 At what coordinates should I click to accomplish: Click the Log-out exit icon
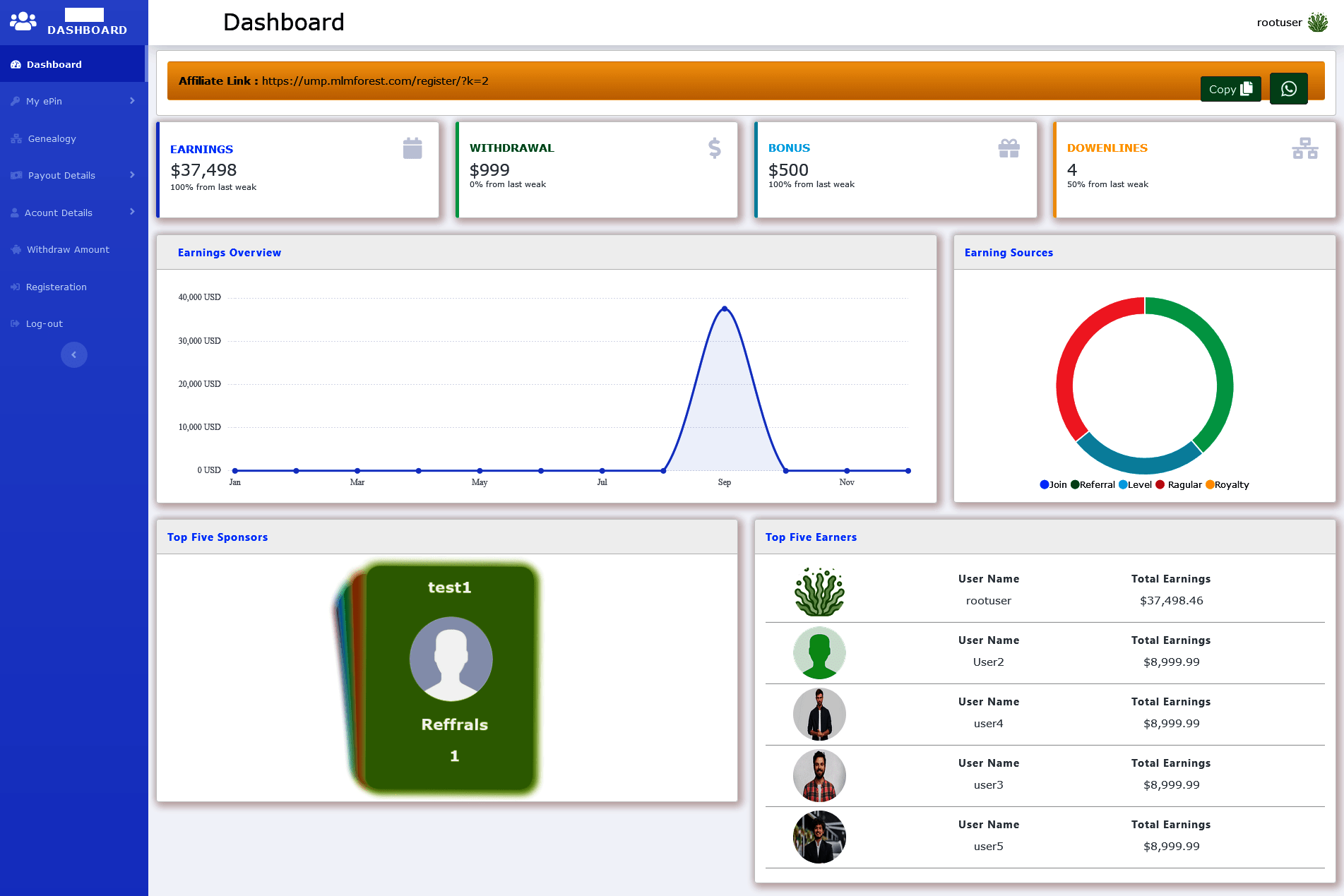coord(16,323)
